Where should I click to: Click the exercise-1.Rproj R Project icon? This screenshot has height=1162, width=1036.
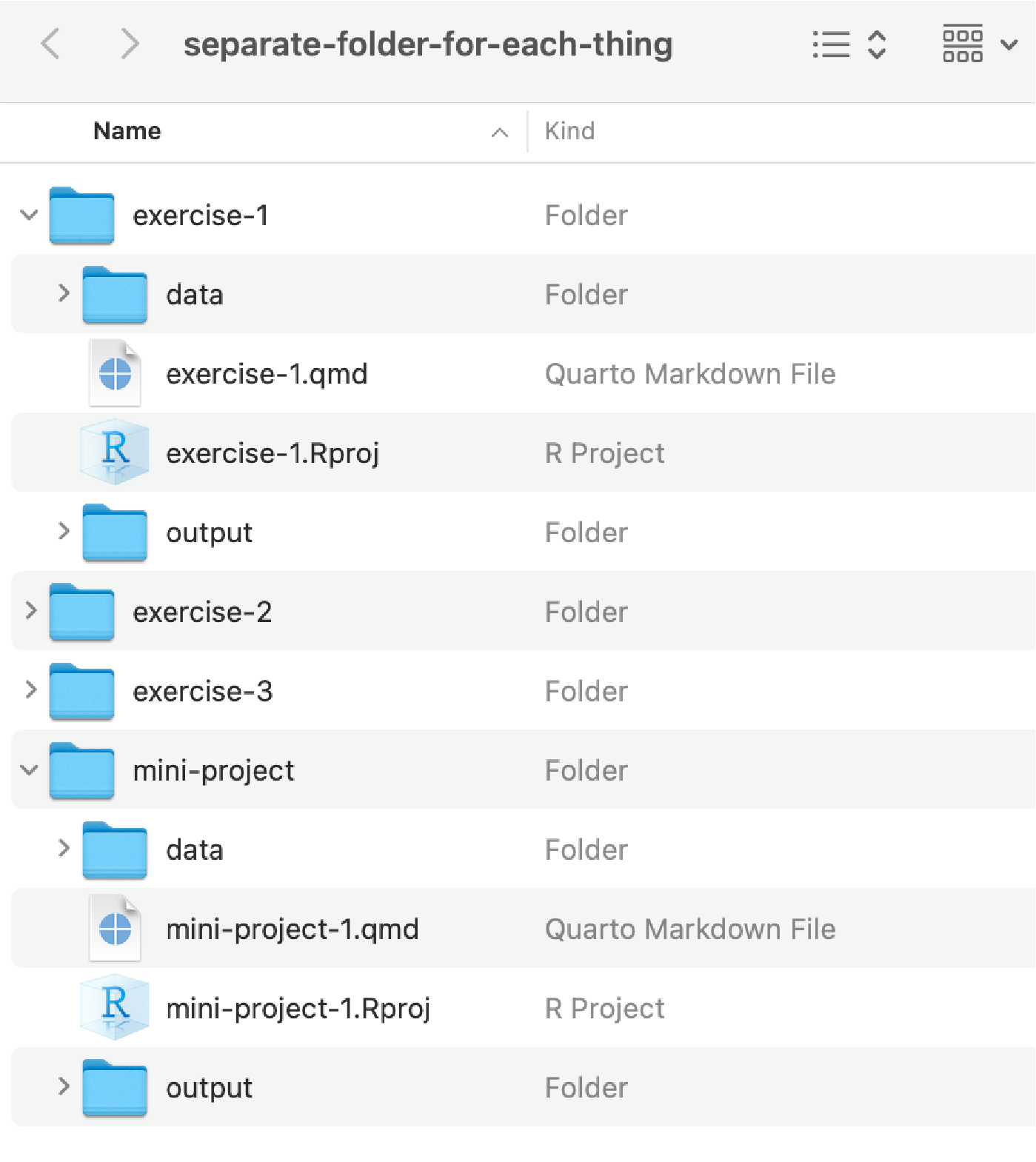coord(115,452)
